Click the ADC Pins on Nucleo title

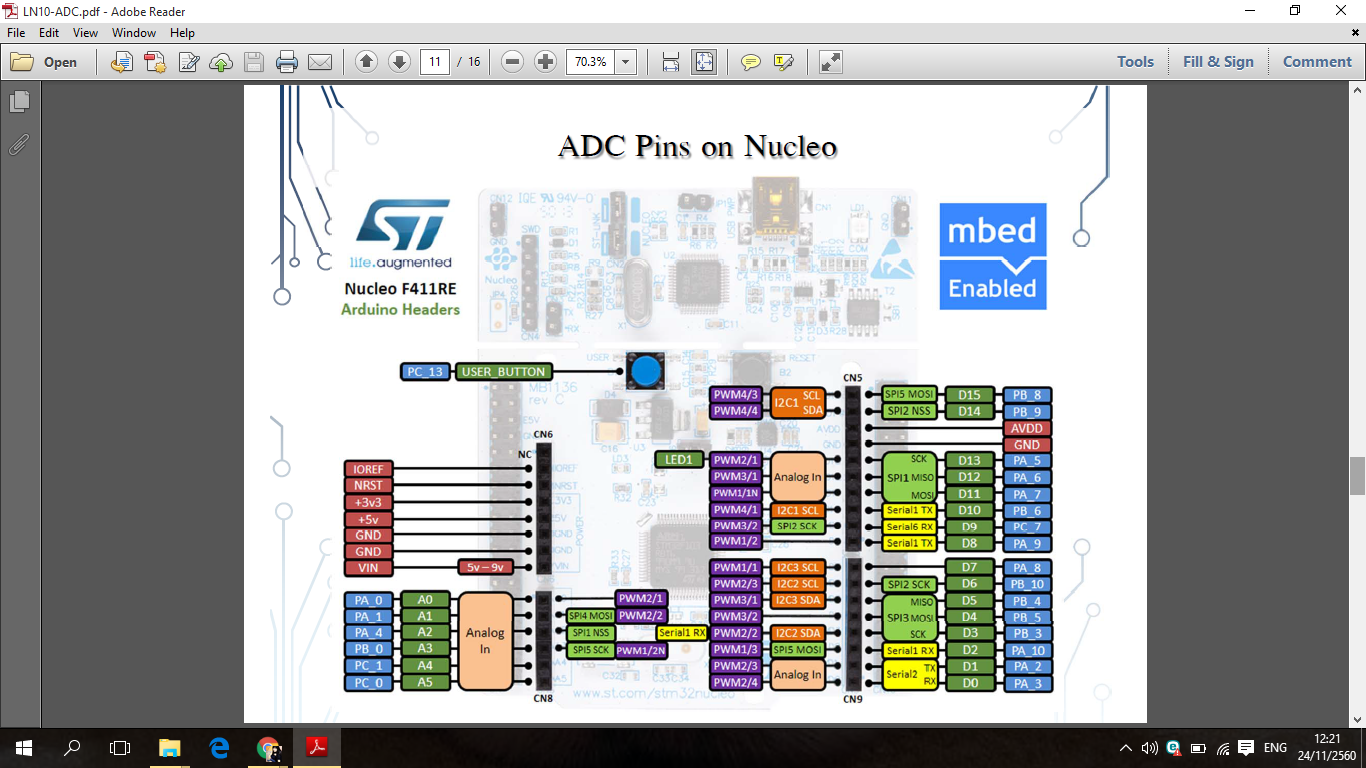pyautogui.click(x=697, y=147)
